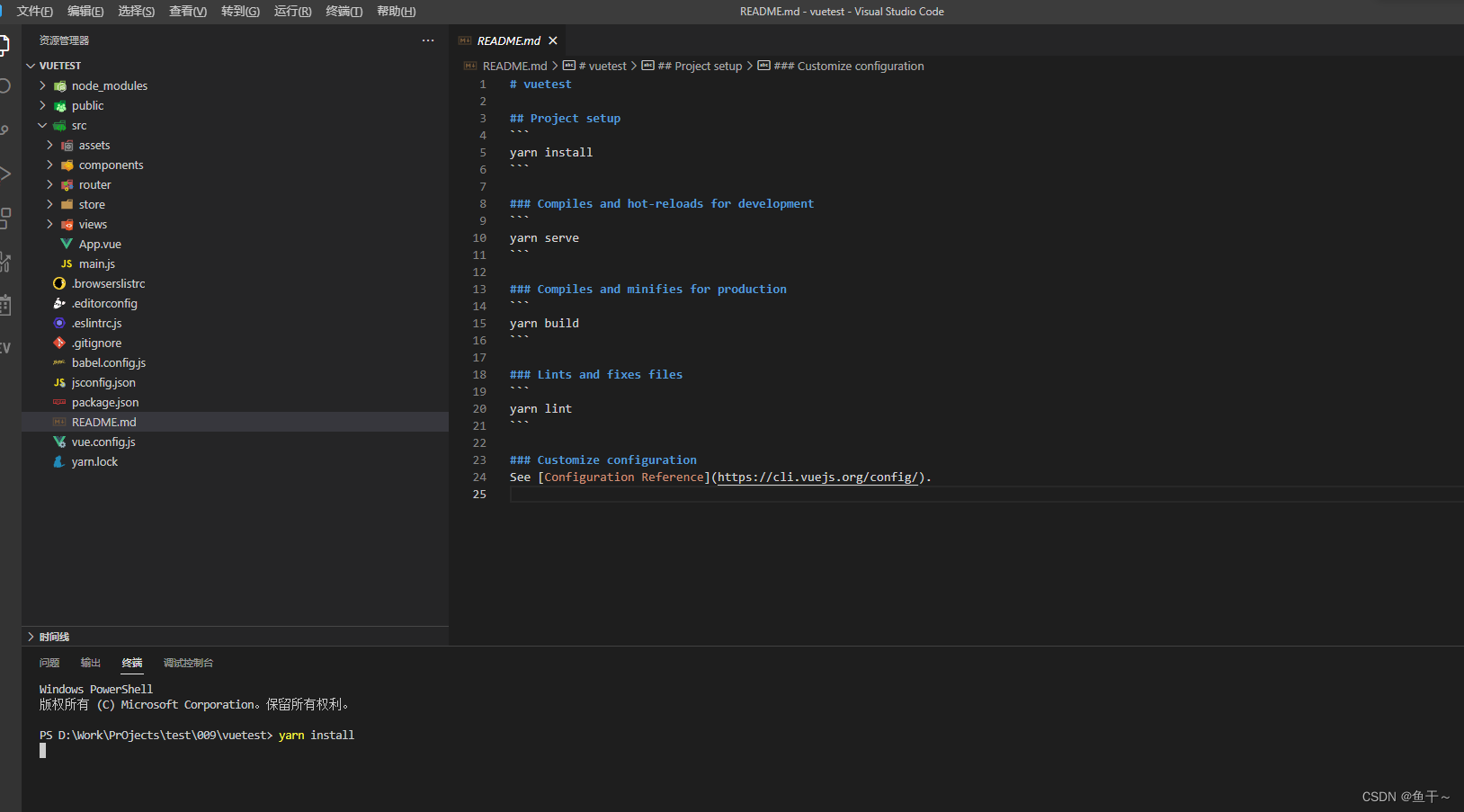The width and height of the screenshot is (1464, 812).
Task: Switch to the 问题 panel tab
Action: click(x=49, y=663)
